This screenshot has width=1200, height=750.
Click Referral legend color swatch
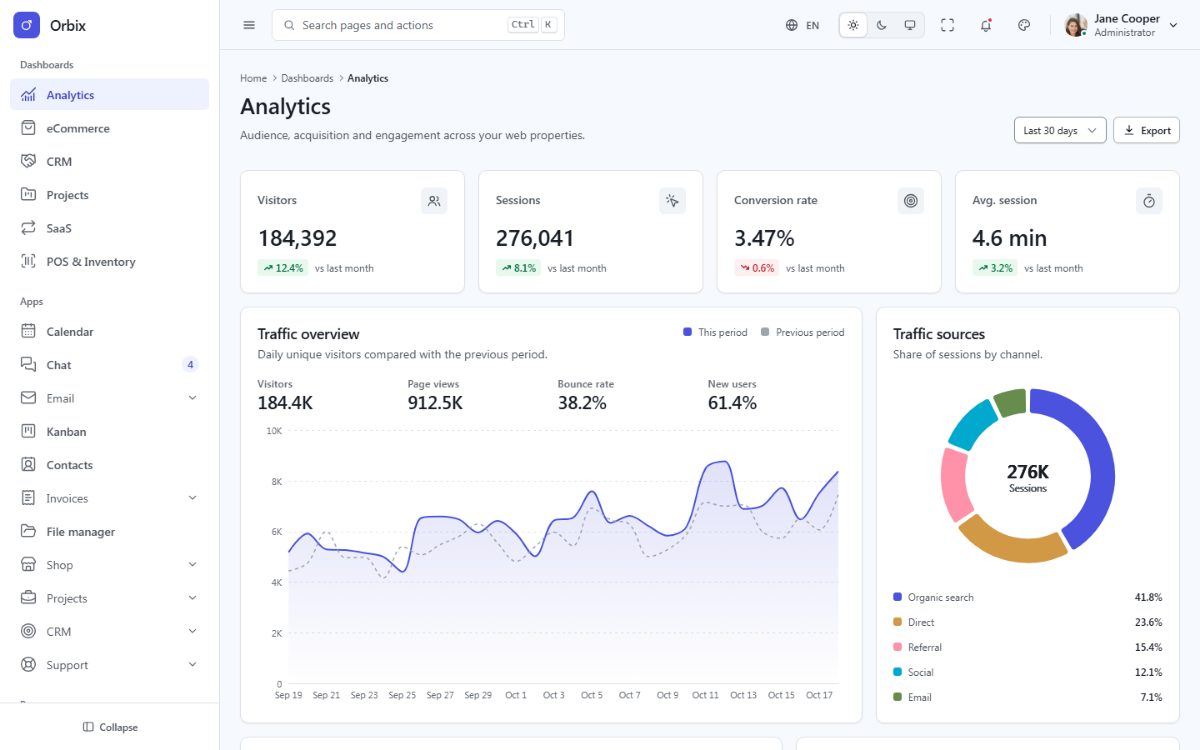pos(897,647)
